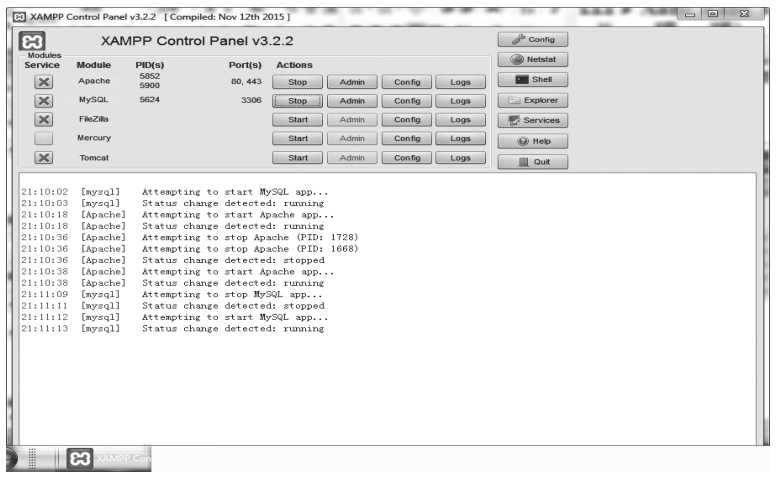Click MySQL PID 5624

[x=149, y=99]
